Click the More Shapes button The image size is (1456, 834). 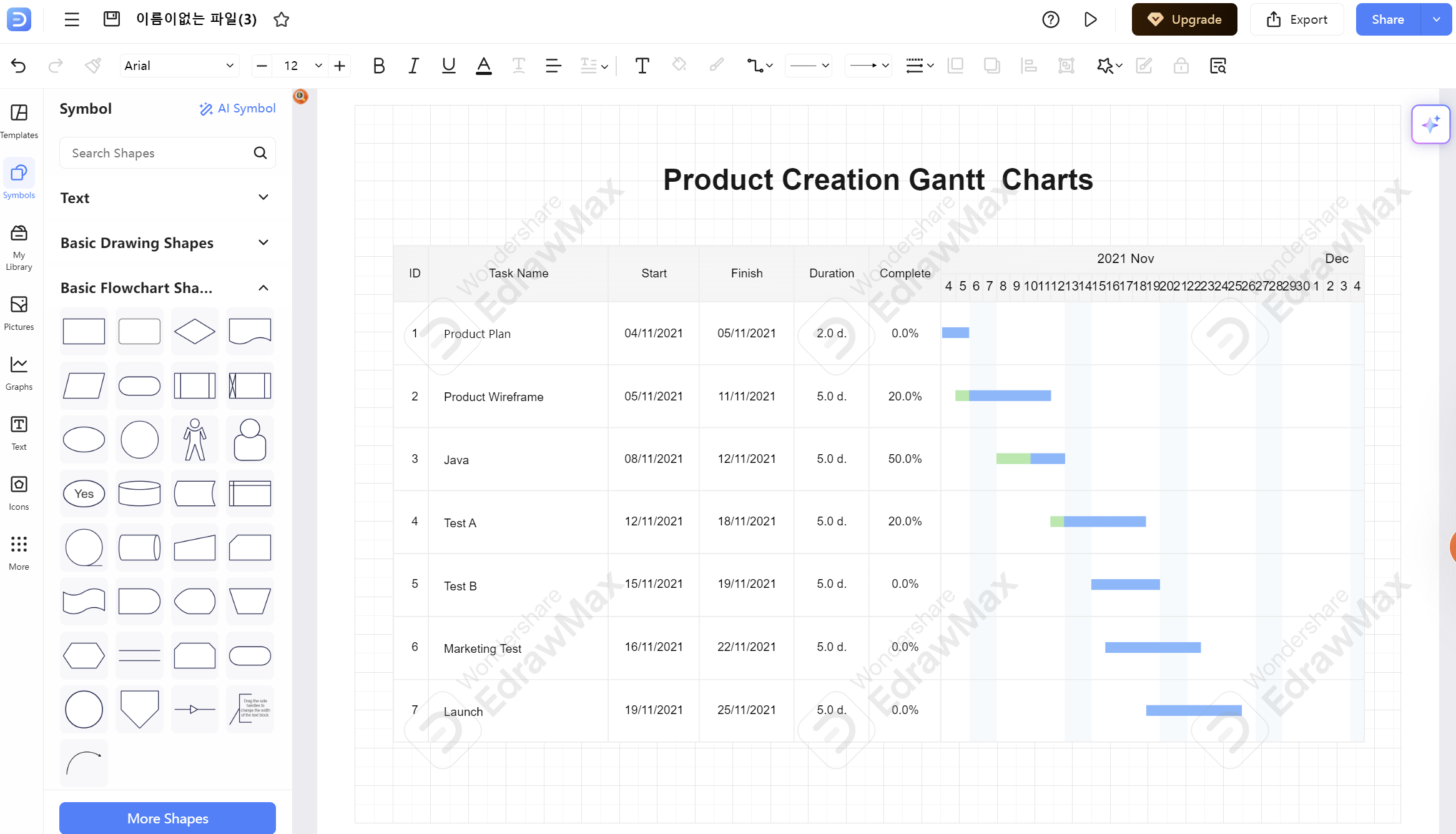(x=167, y=818)
